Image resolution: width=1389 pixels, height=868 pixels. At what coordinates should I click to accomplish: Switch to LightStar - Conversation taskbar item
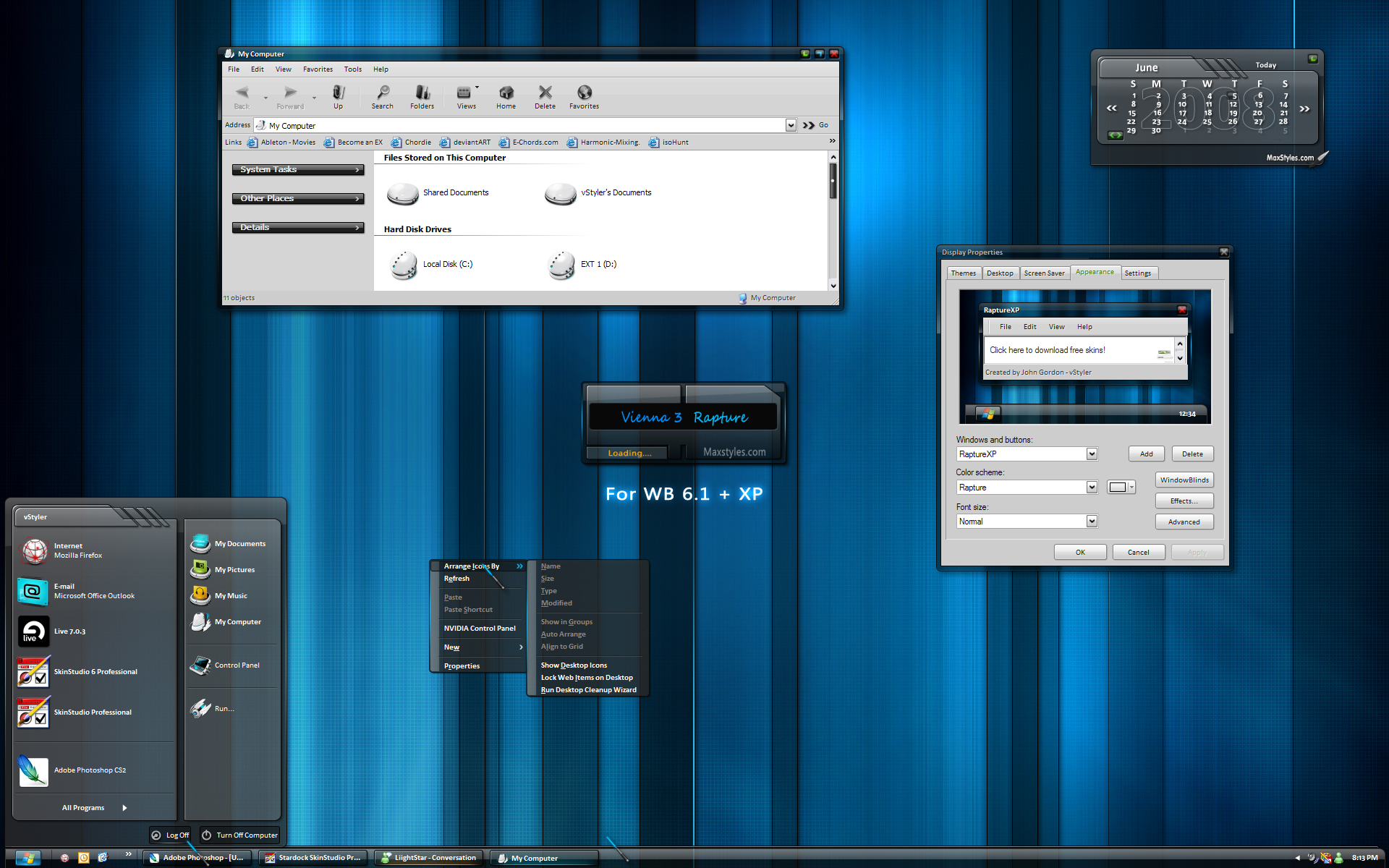(x=428, y=858)
